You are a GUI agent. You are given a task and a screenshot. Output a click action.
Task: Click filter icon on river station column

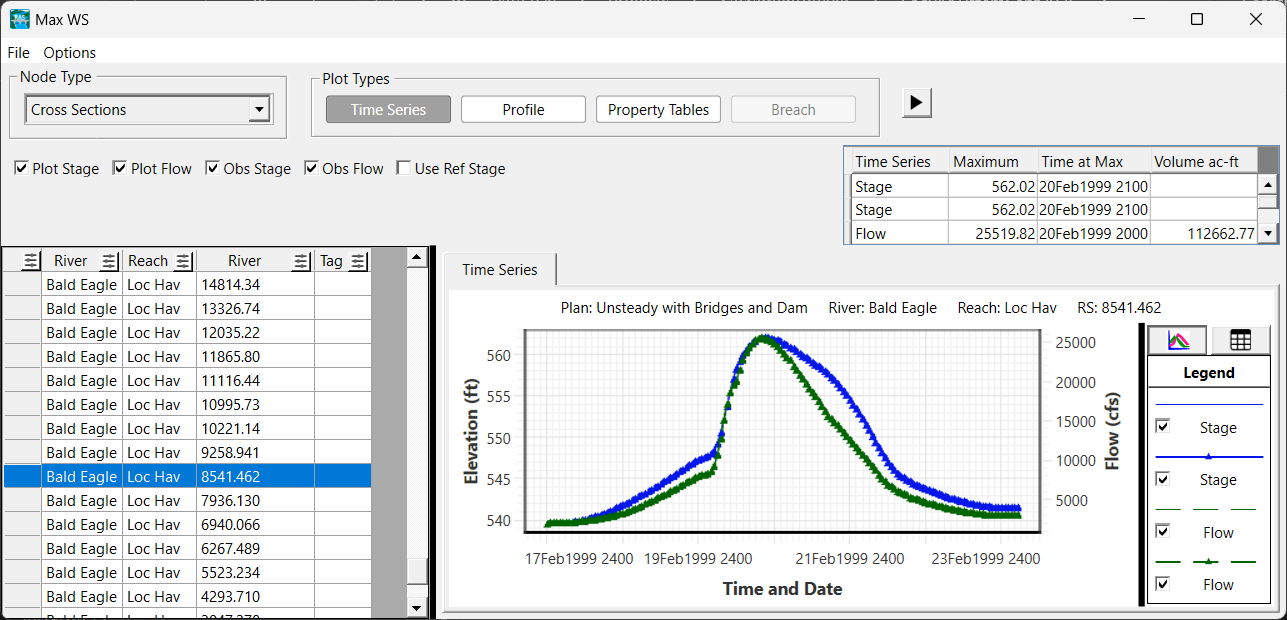pos(301,261)
